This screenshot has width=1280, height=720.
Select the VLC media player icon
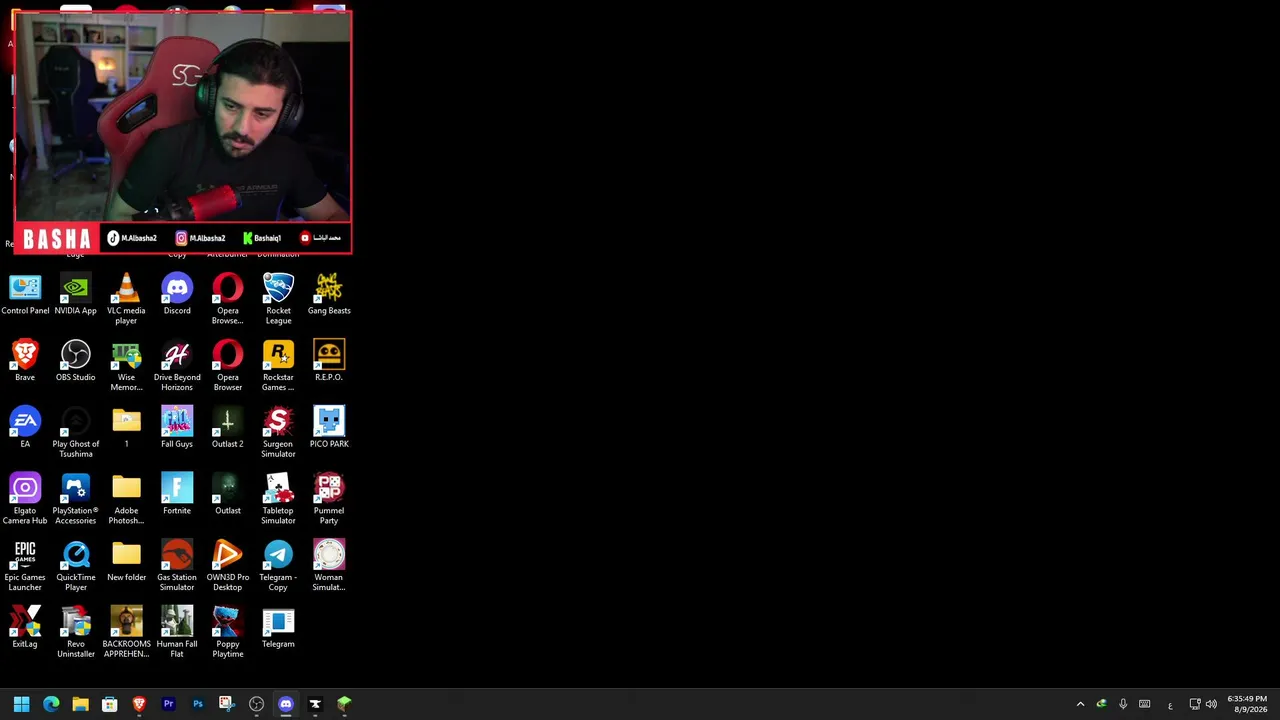tap(126, 298)
